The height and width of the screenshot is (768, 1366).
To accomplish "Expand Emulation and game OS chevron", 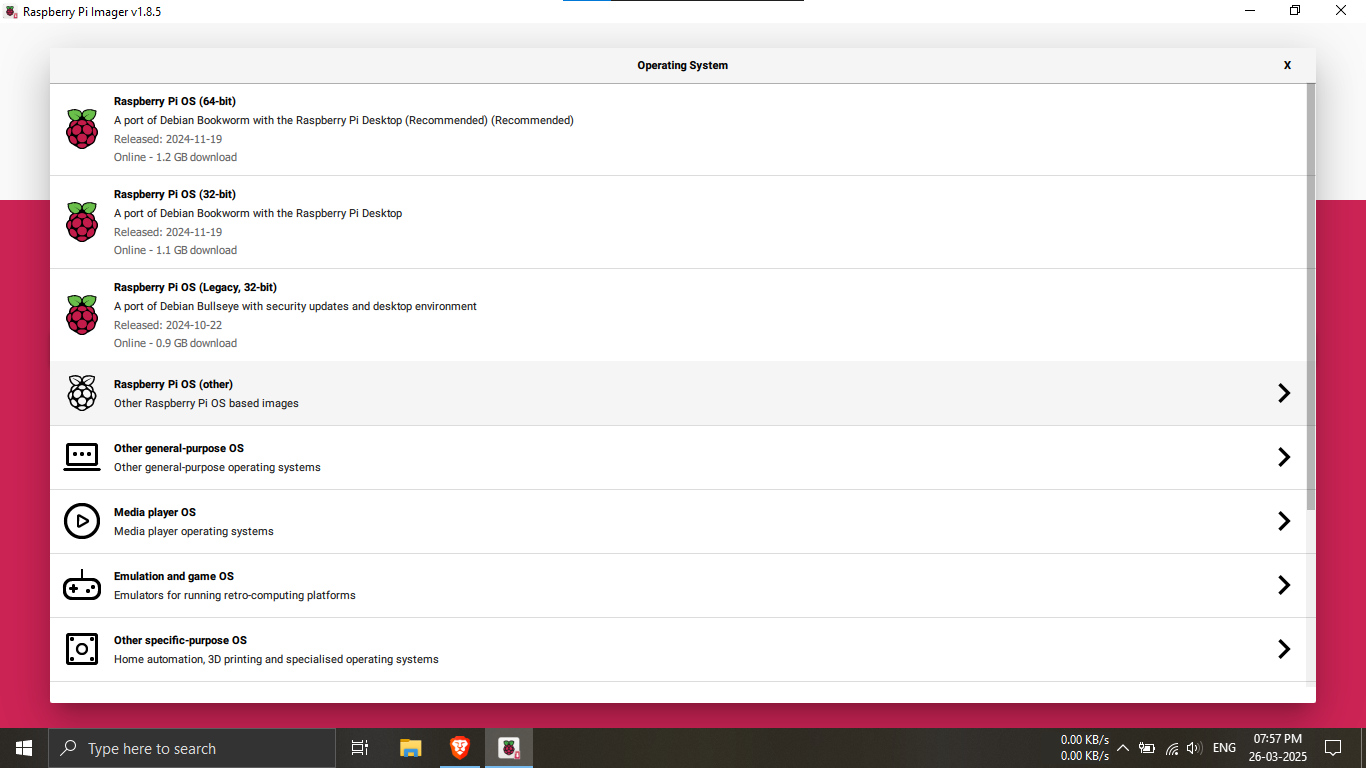I will coord(1284,585).
